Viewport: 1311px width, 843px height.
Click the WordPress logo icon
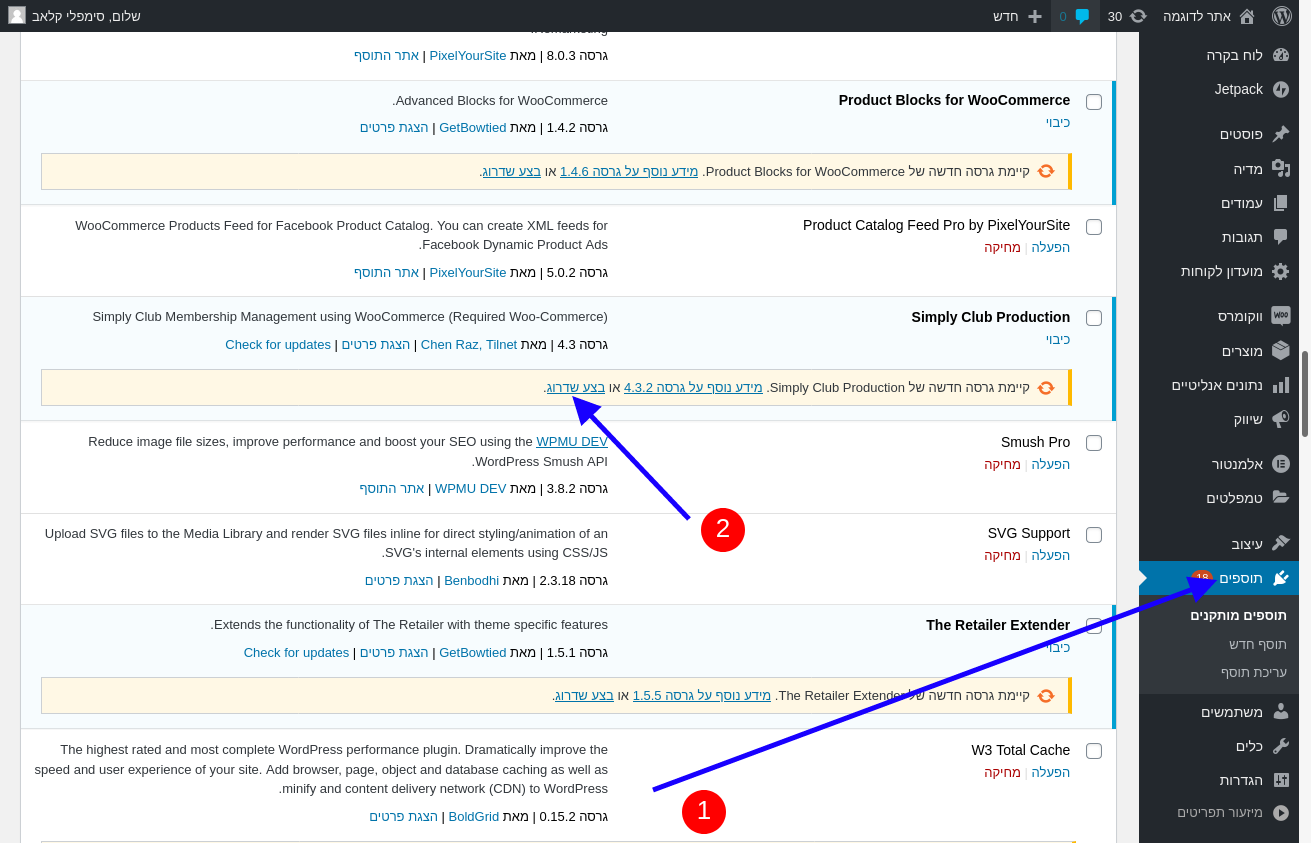point(1281,16)
